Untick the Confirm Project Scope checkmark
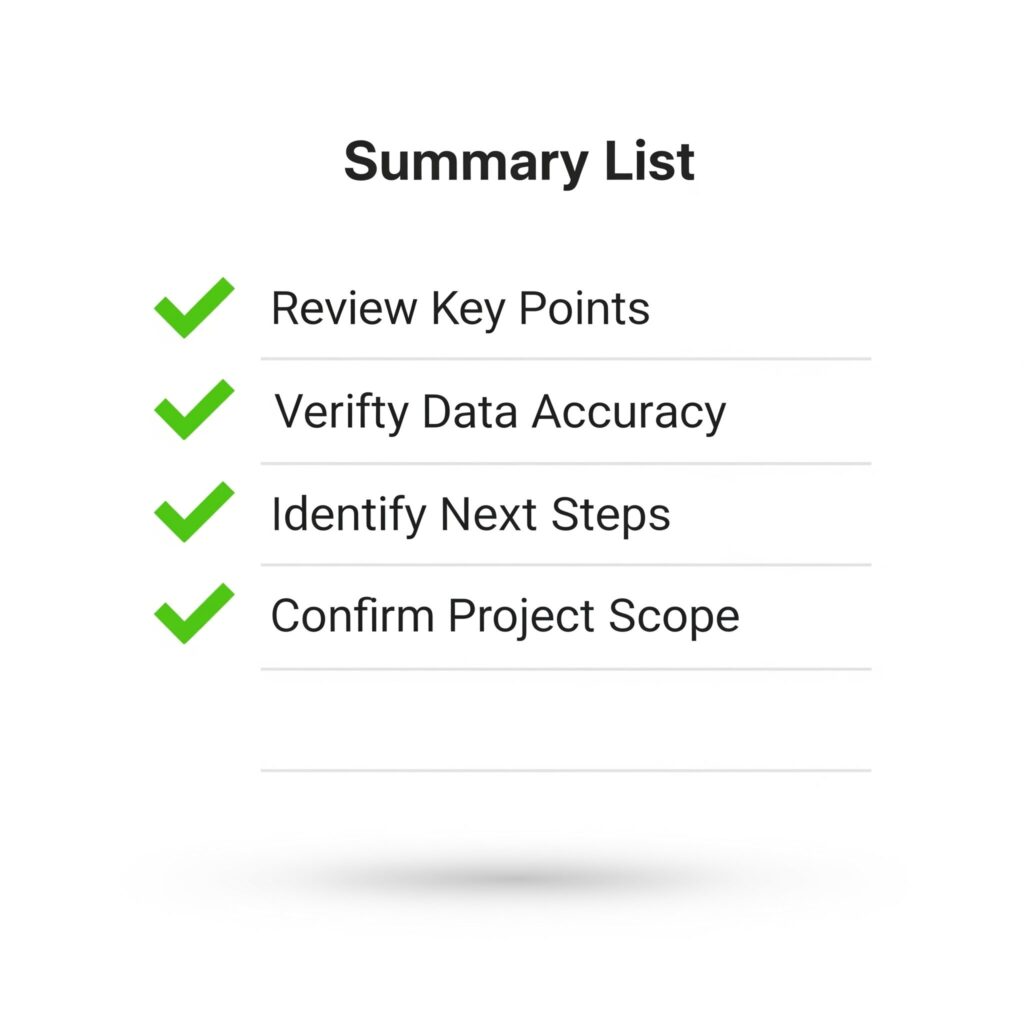Image resolution: width=1024 pixels, height=1024 pixels. pyautogui.click(x=194, y=614)
